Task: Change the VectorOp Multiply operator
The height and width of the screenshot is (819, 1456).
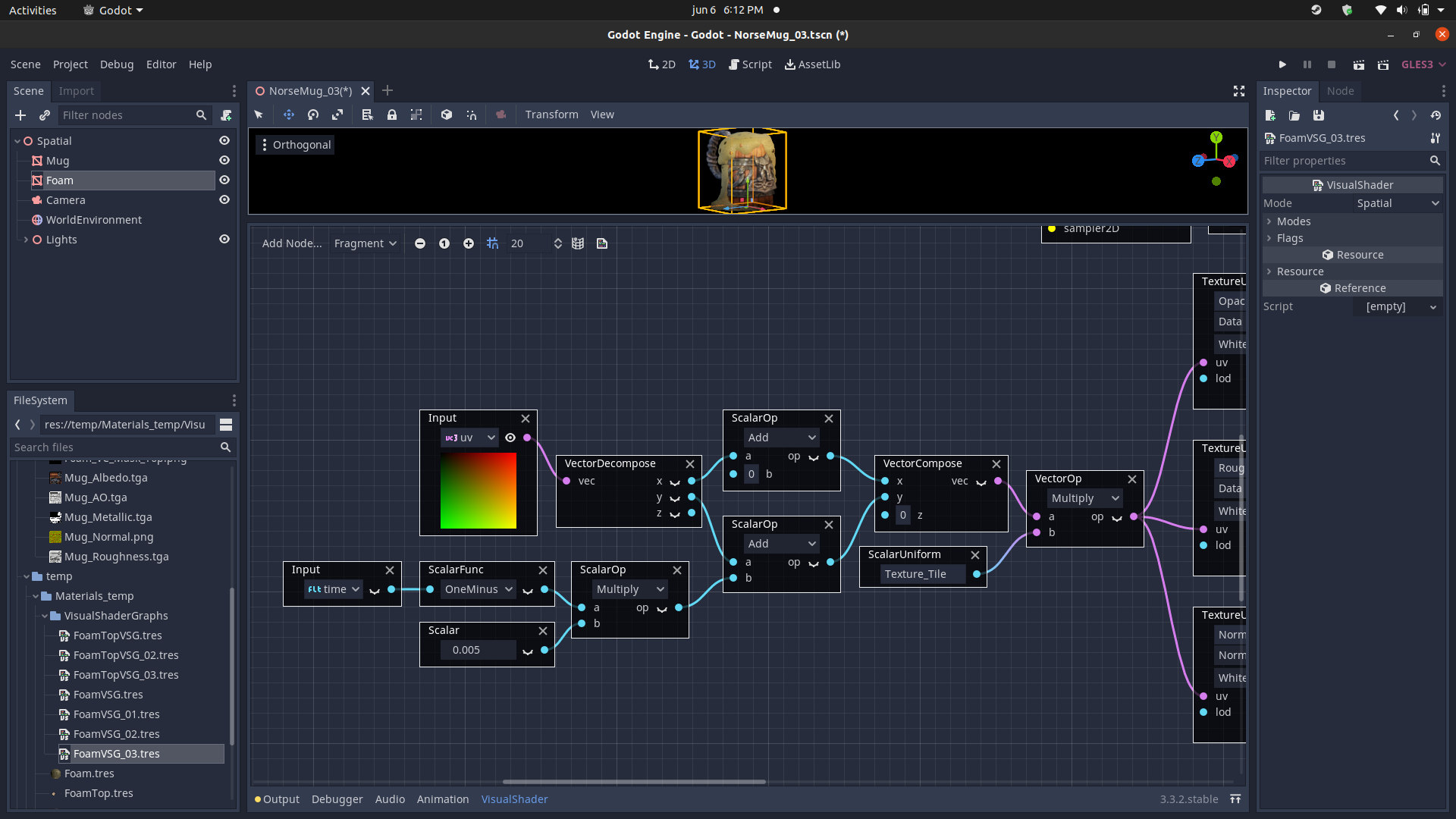Action: [1084, 497]
